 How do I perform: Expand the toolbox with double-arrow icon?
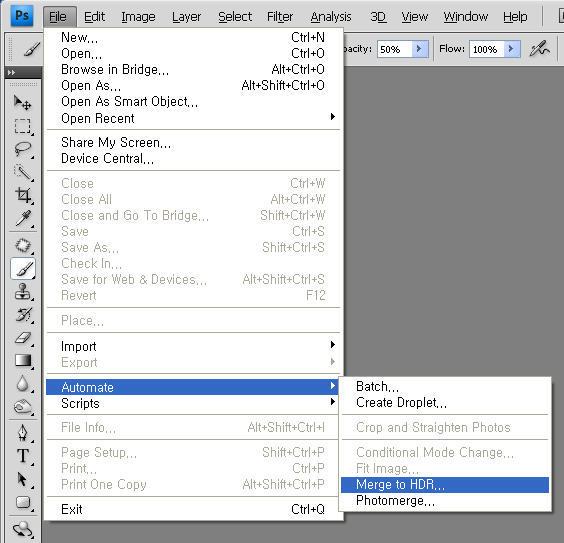[x=12, y=72]
